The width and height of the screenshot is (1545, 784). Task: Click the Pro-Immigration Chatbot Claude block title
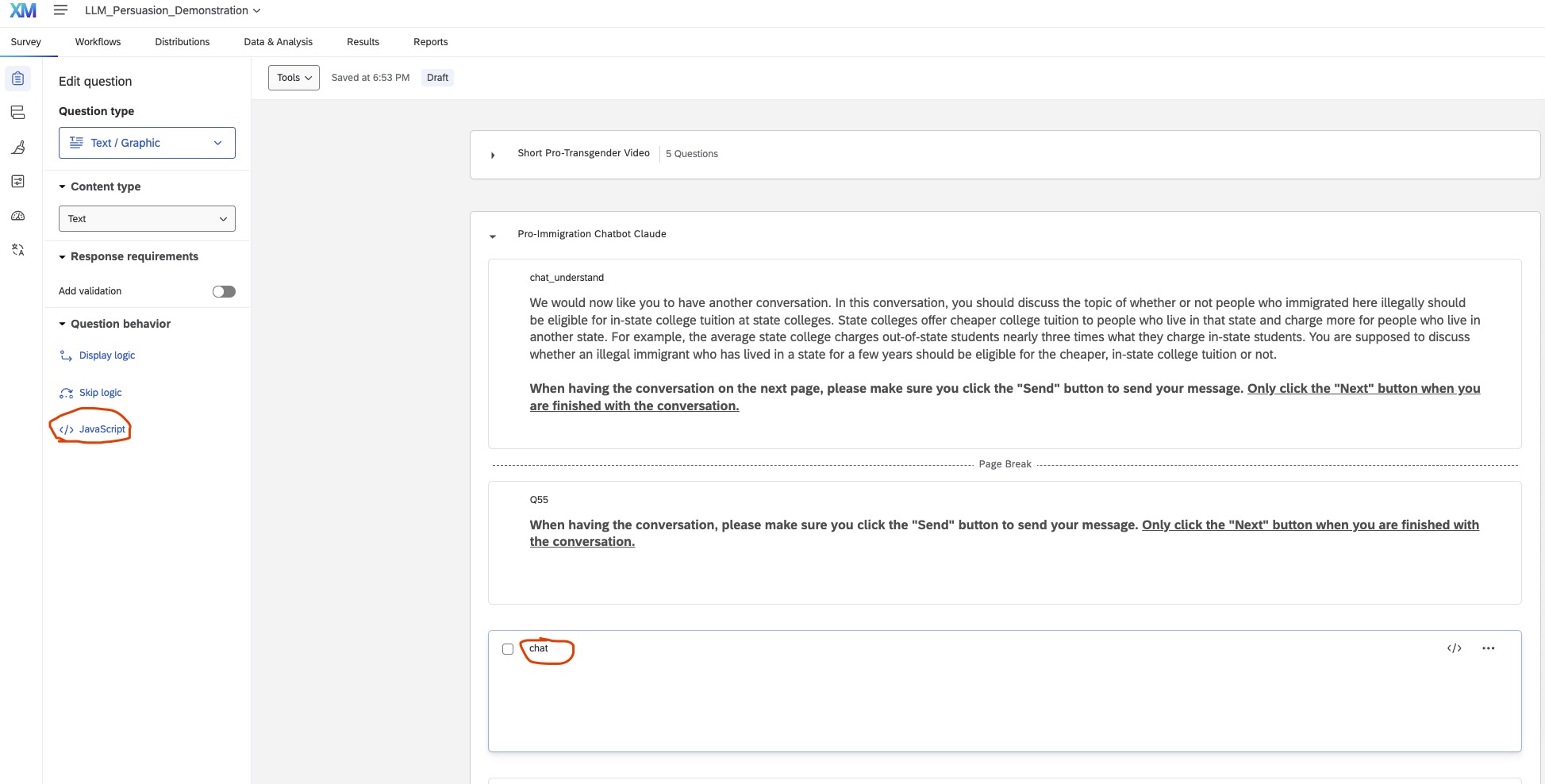[x=592, y=234]
